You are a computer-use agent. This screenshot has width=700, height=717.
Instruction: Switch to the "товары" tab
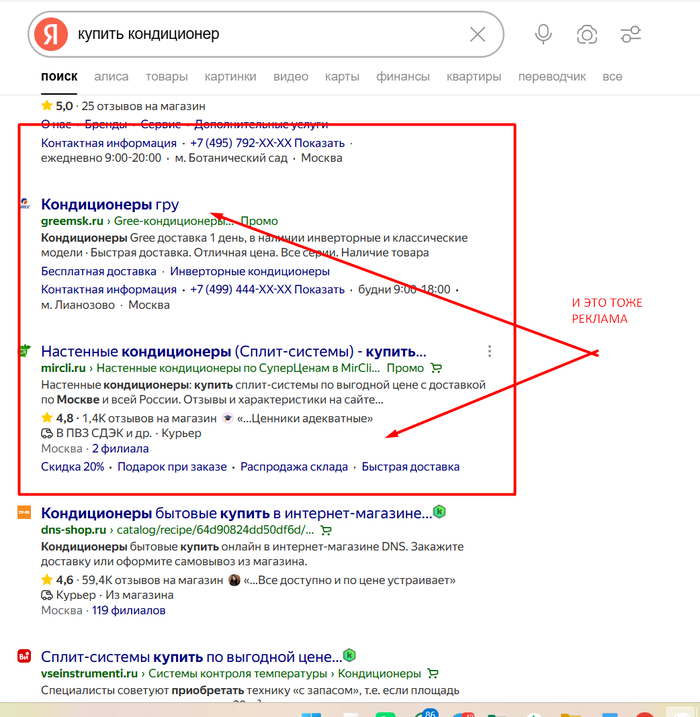click(x=166, y=77)
